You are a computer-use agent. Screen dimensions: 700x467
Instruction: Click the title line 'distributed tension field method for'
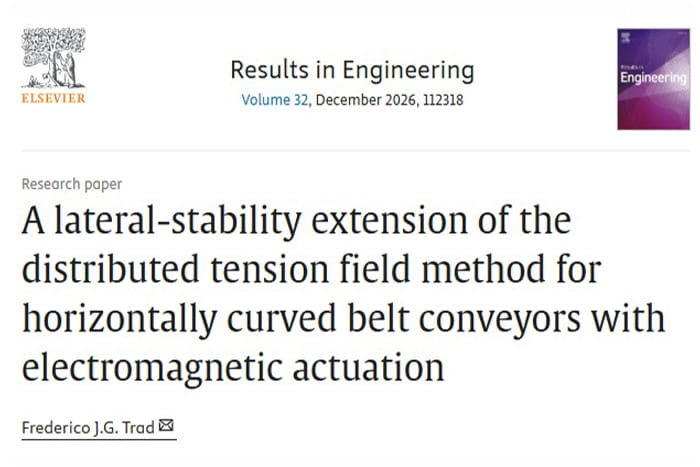click(311, 269)
